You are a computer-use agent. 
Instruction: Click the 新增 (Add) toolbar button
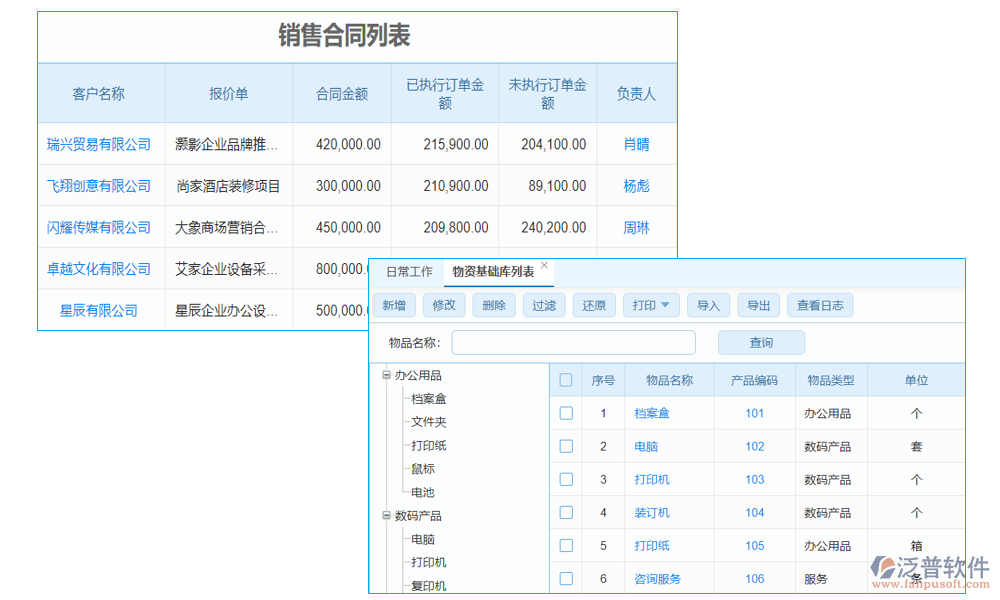[394, 305]
